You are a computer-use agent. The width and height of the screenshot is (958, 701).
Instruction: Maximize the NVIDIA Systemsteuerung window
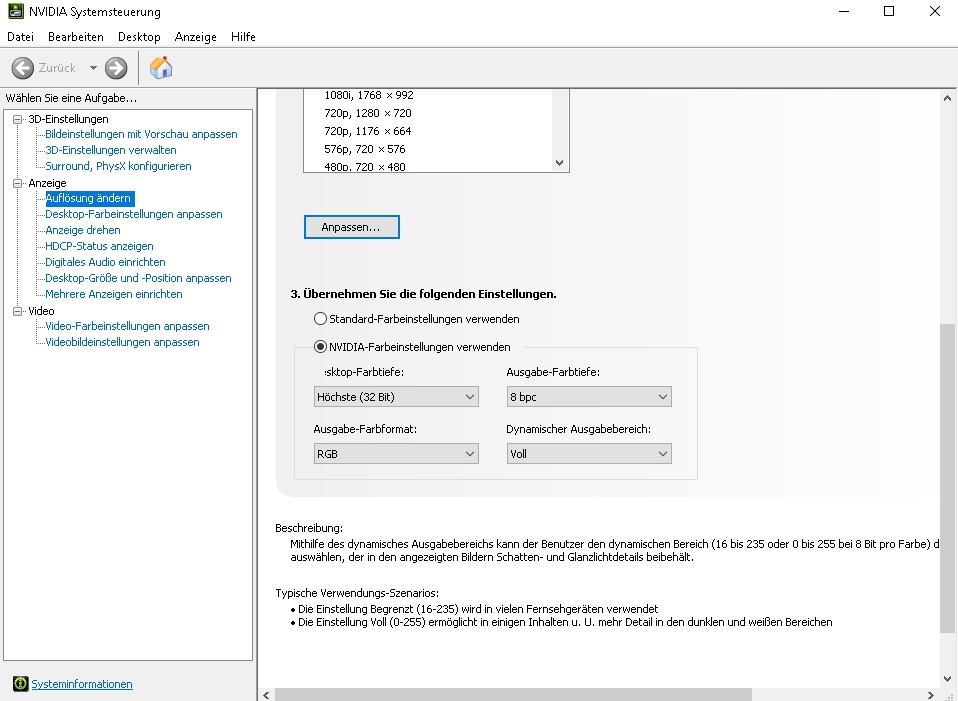click(889, 12)
